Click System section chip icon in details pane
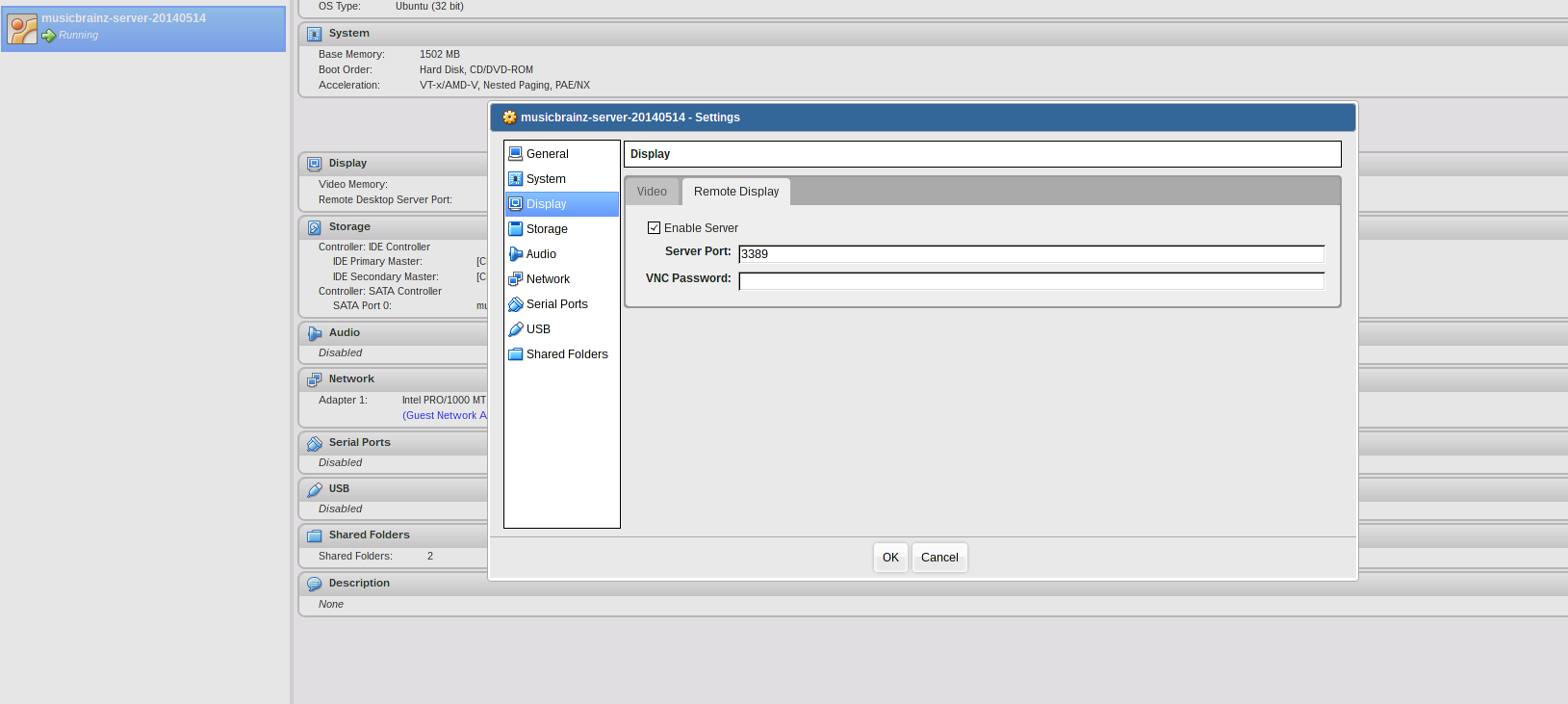Screen dimensions: 1568x704 314,34
